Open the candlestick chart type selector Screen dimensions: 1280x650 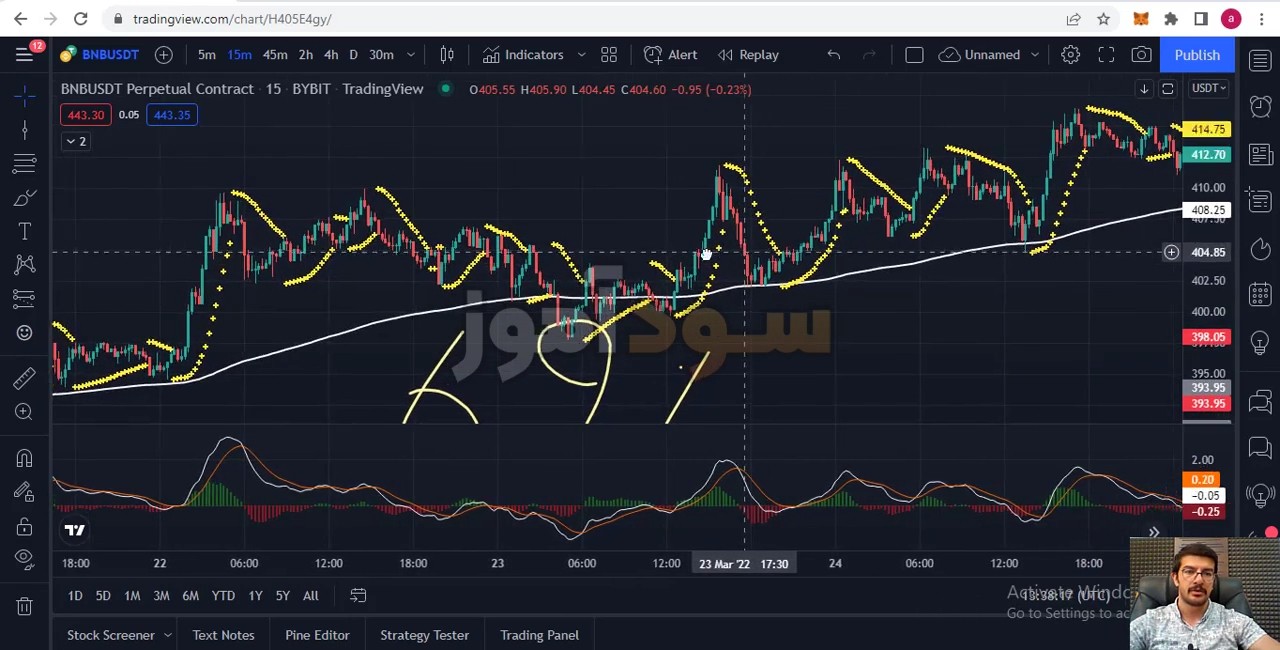(447, 55)
